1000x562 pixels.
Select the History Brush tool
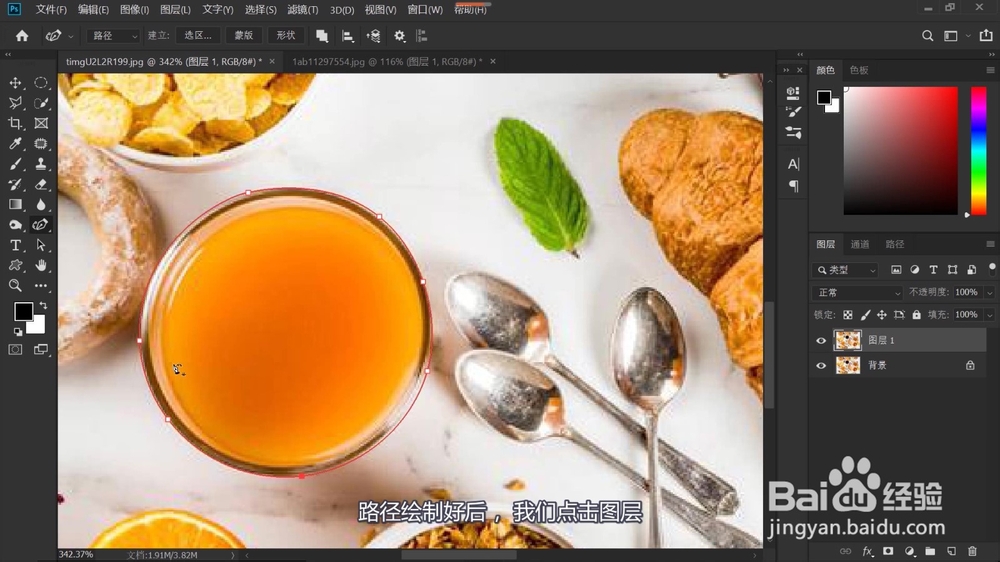(x=15, y=184)
